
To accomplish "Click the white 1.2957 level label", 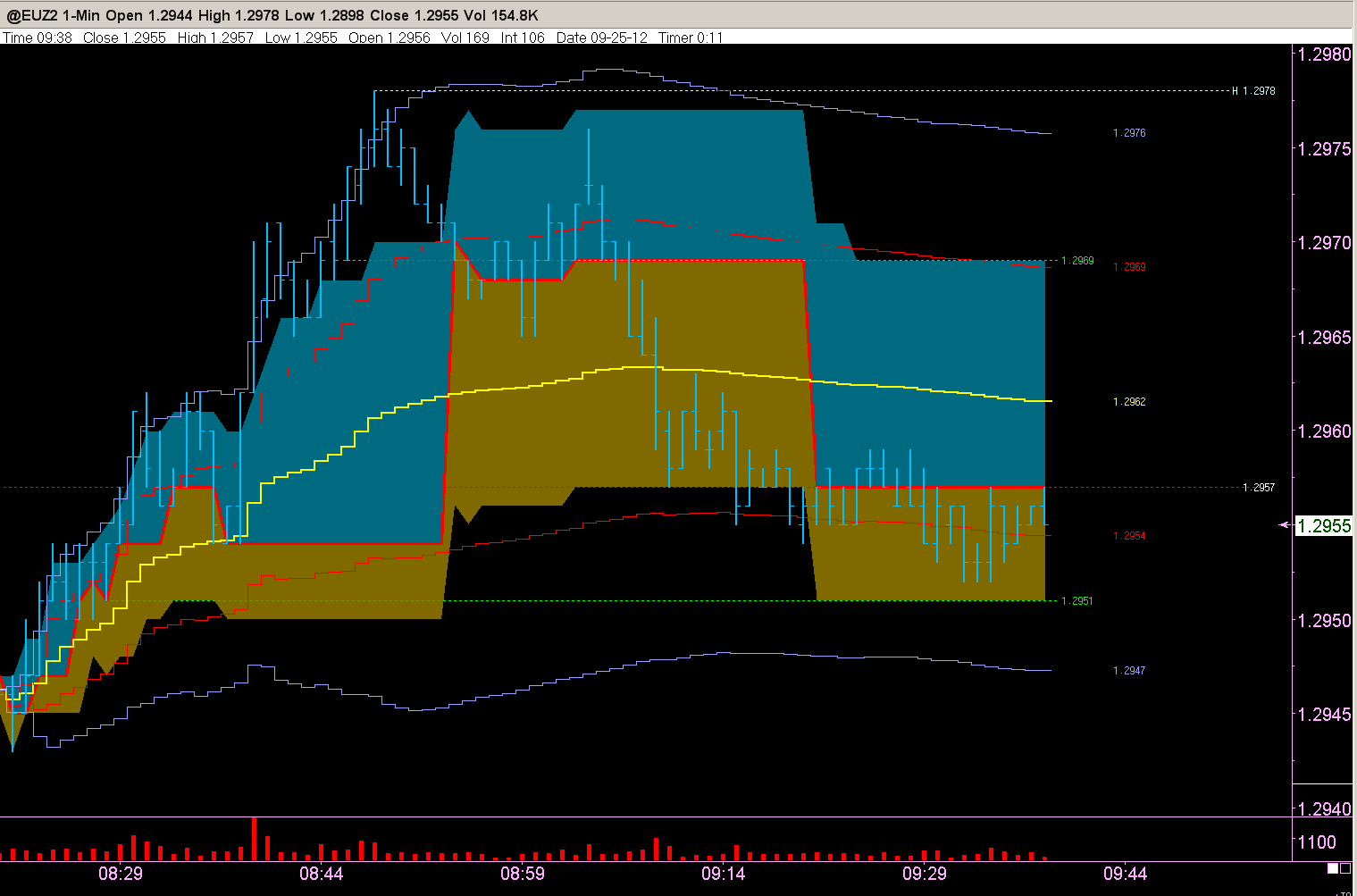I will tap(1259, 488).
